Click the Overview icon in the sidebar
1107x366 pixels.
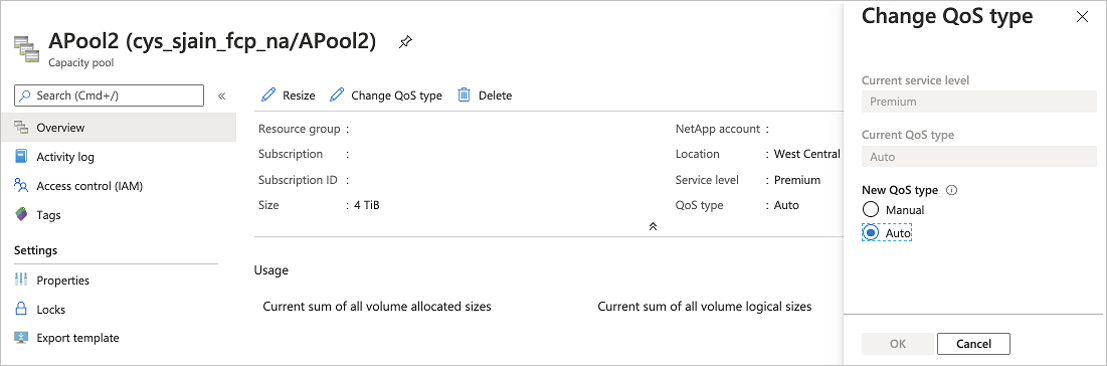tap(21, 128)
